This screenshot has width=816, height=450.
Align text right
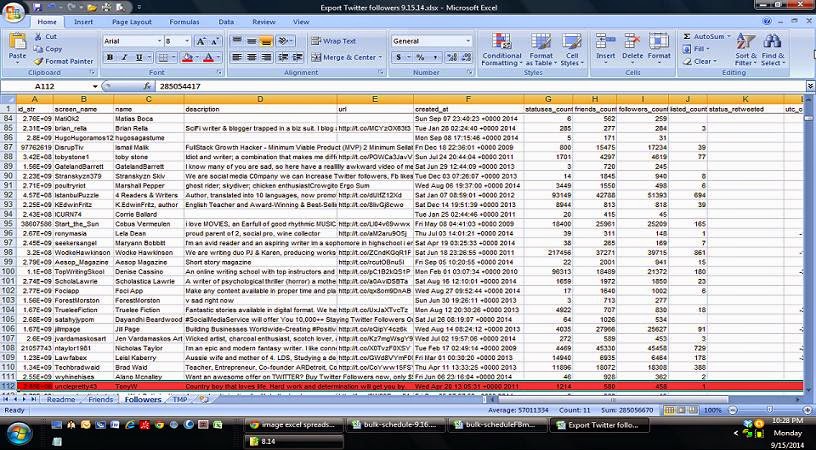coord(266,57)
